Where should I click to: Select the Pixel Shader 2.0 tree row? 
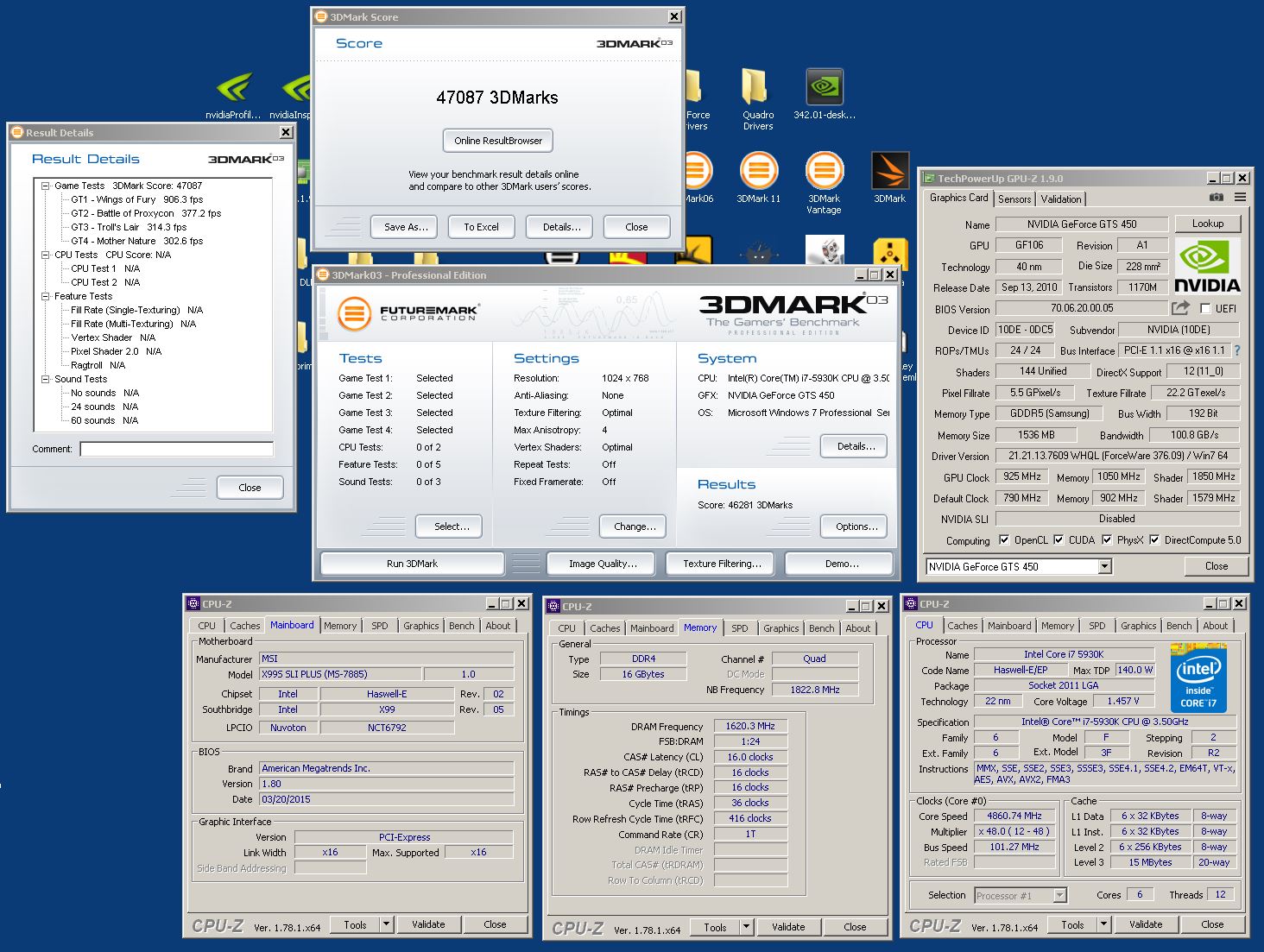point(116,351)
